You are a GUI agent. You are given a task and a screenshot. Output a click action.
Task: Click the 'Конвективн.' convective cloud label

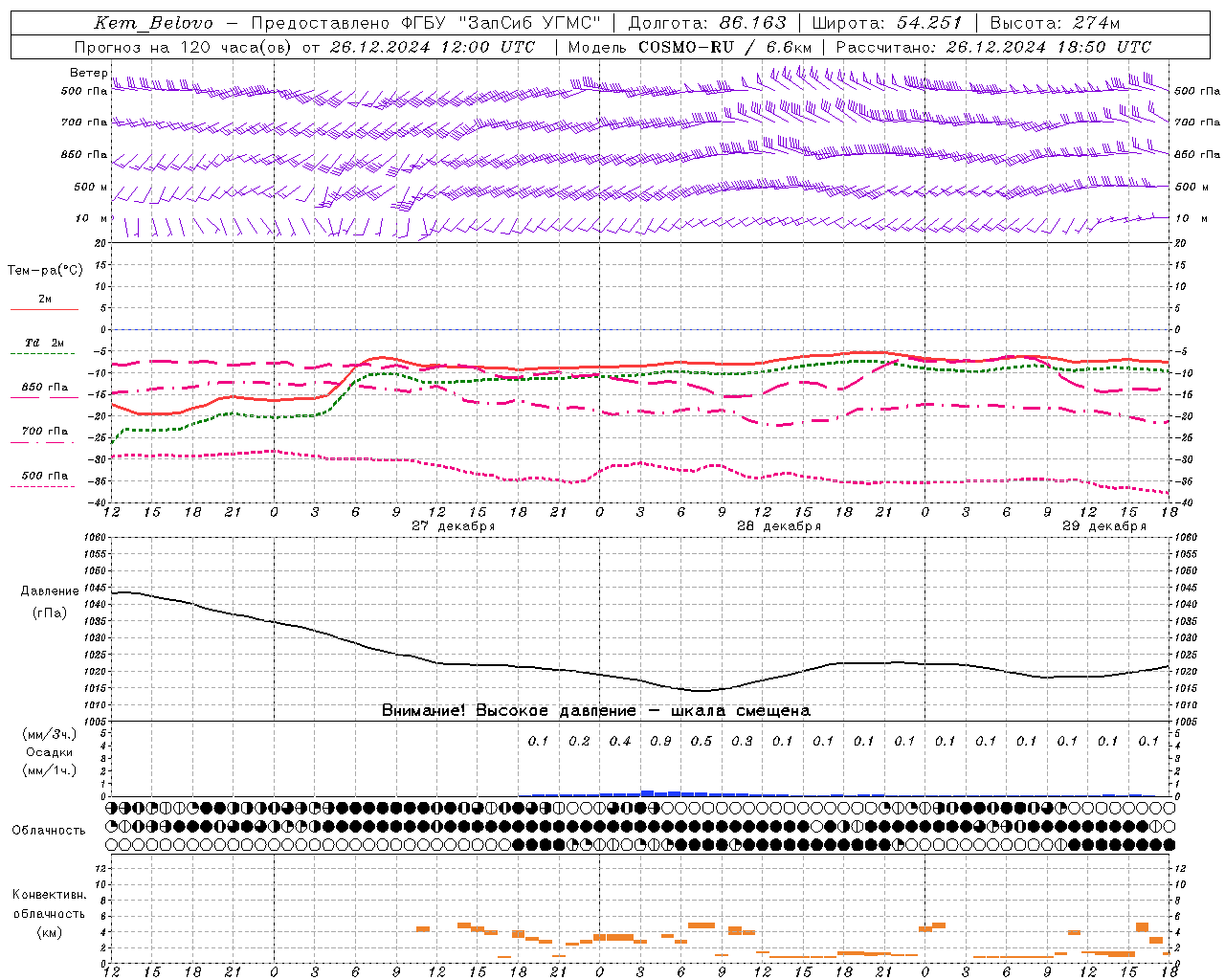(50, 895)
